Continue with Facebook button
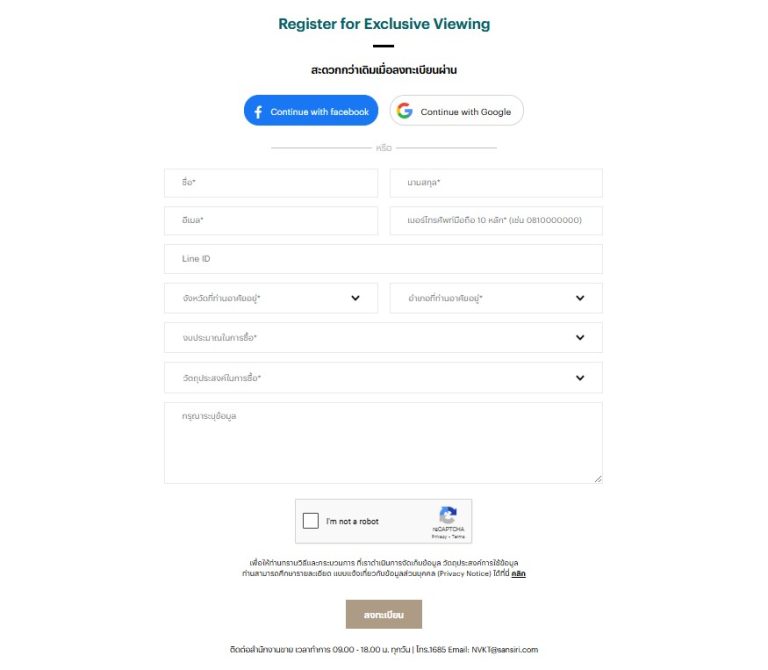Screen dimensions: 768x670 click(x=311, y=110)
